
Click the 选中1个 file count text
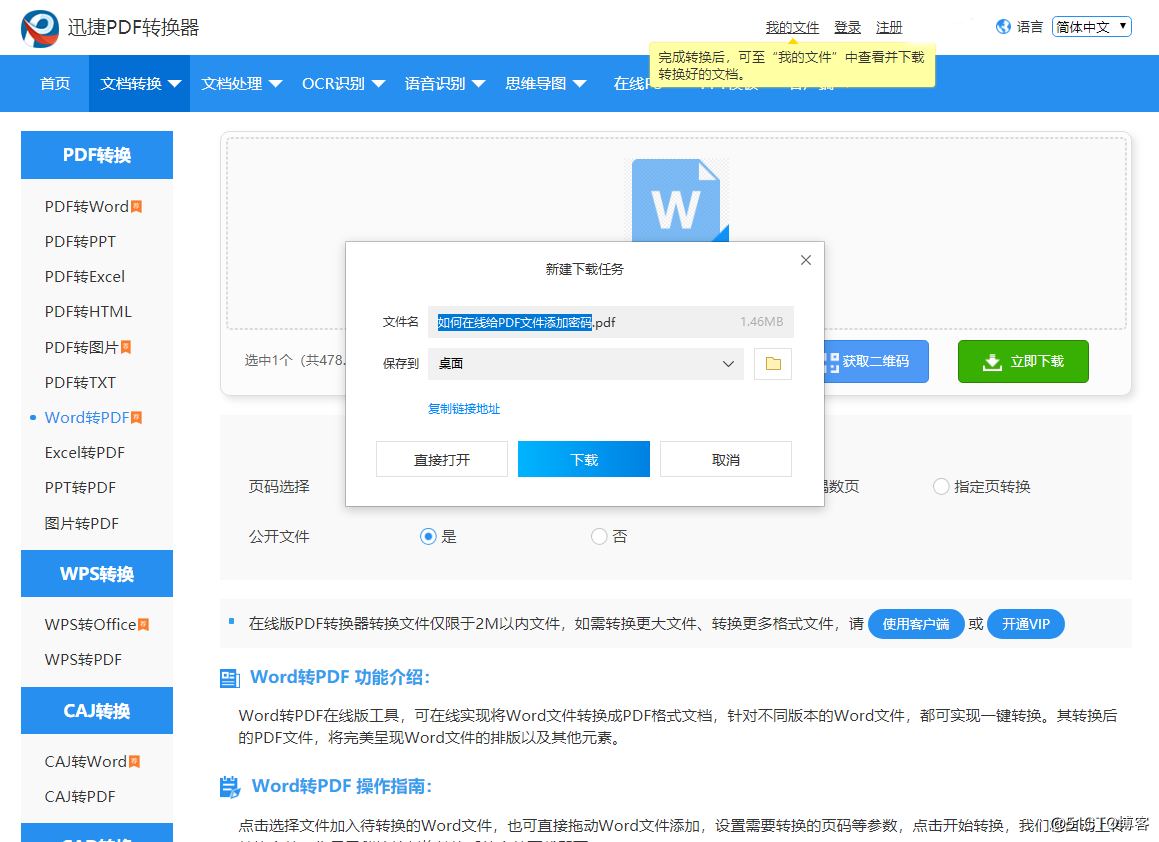[295, 360]
